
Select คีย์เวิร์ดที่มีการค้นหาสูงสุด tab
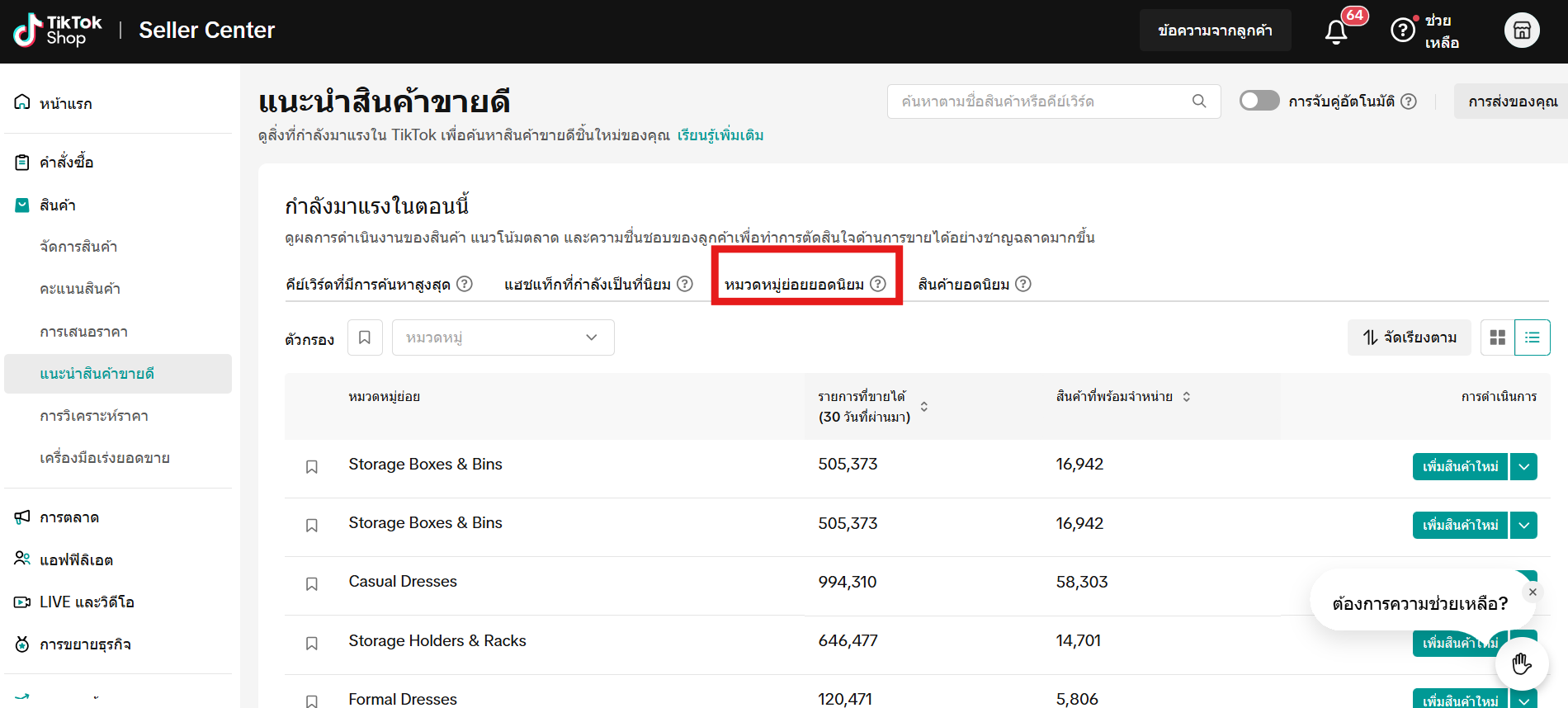point(367,285)
